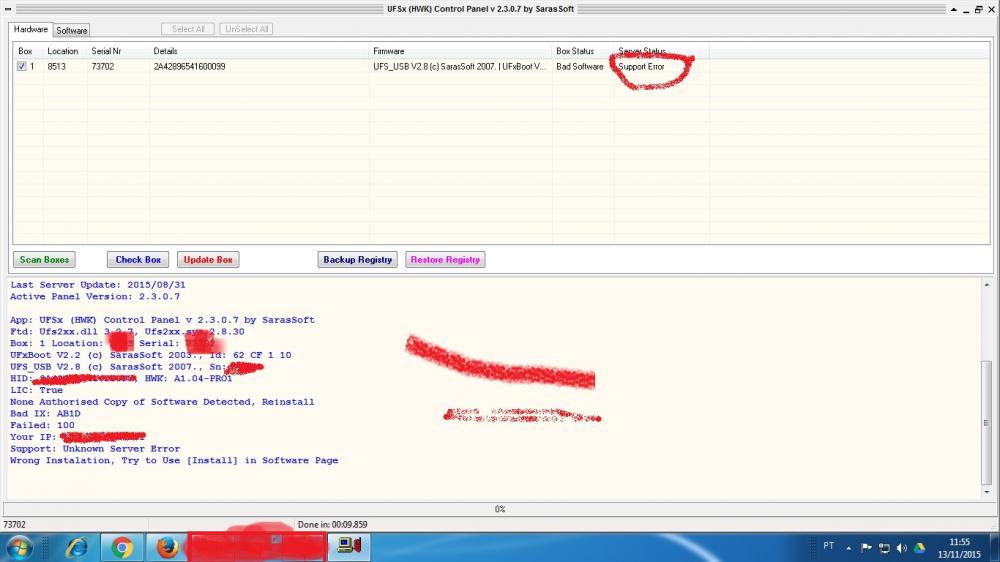Click the log scrollbar down arrow
The image size is (1000, 562).
(987, 492)
